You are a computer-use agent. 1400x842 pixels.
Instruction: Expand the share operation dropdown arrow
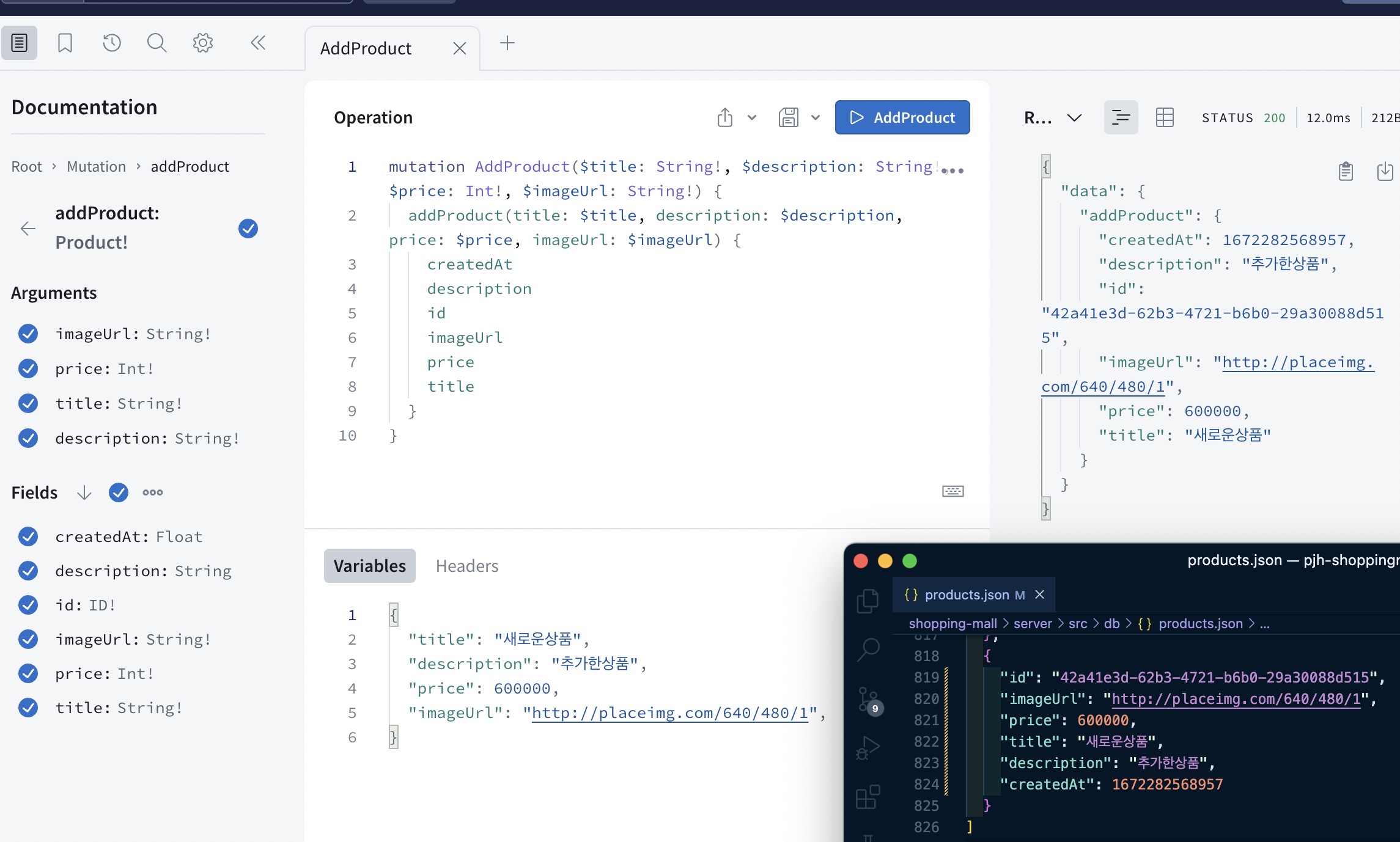point(752,117)
